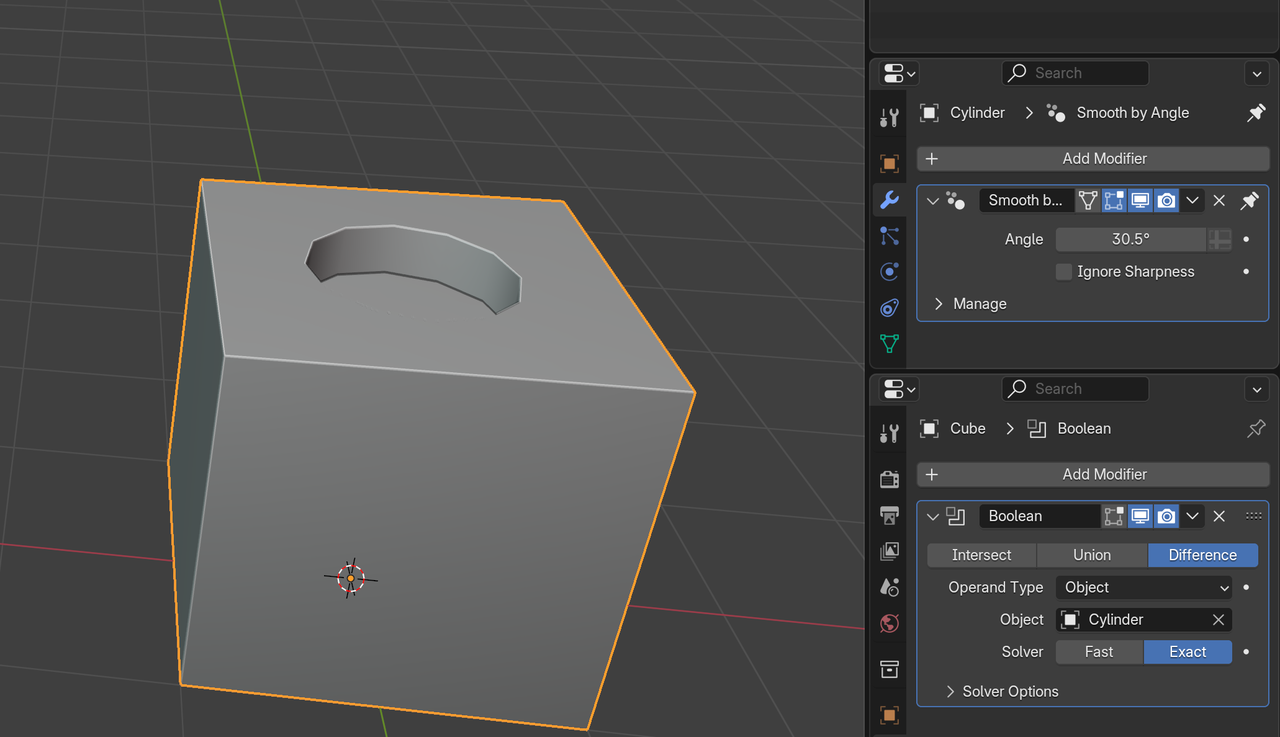Toggle Smooth by Angle viewport display visibility

(x=1139, y=200)
